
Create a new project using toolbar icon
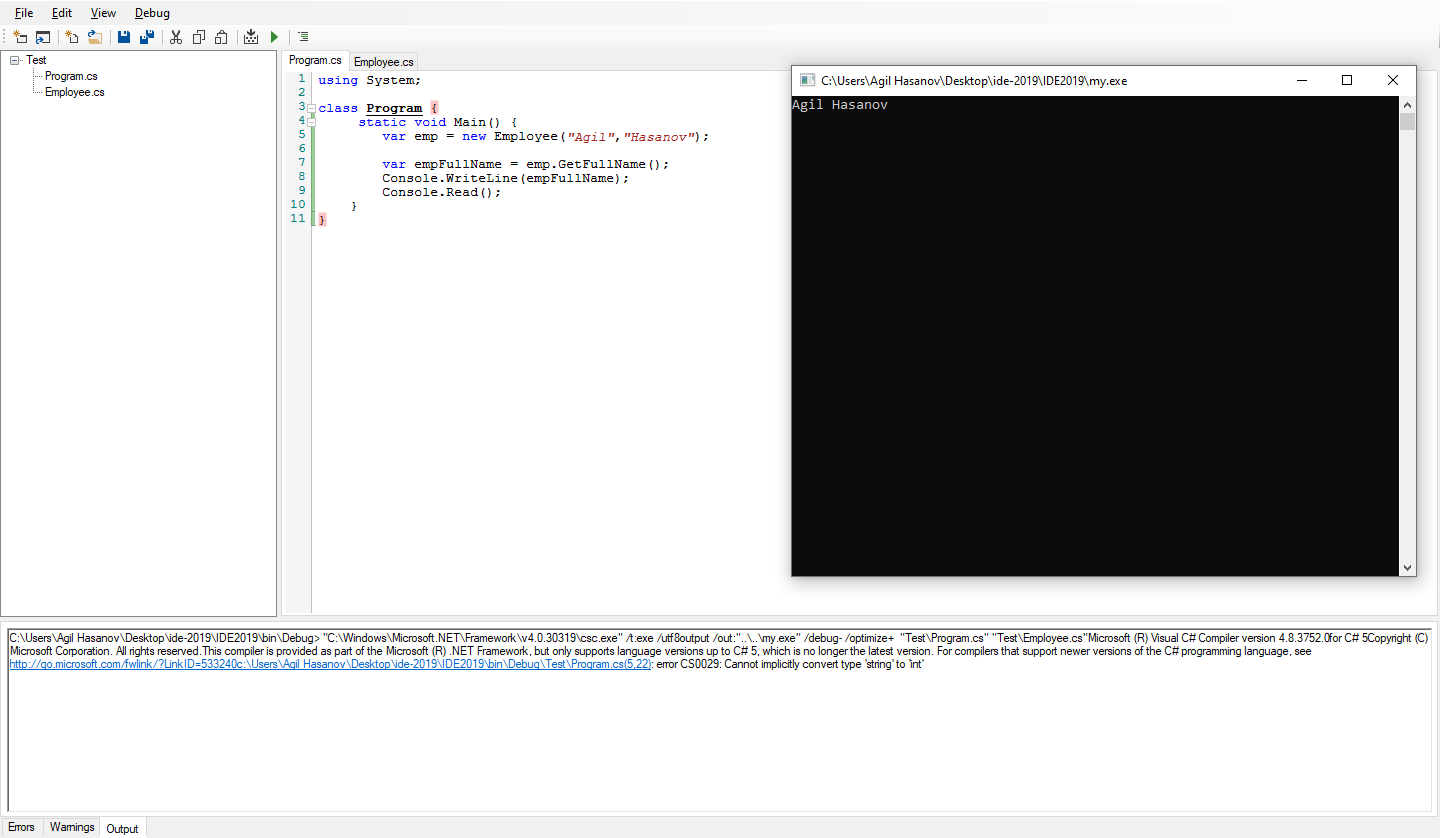[x=20, y=37]
